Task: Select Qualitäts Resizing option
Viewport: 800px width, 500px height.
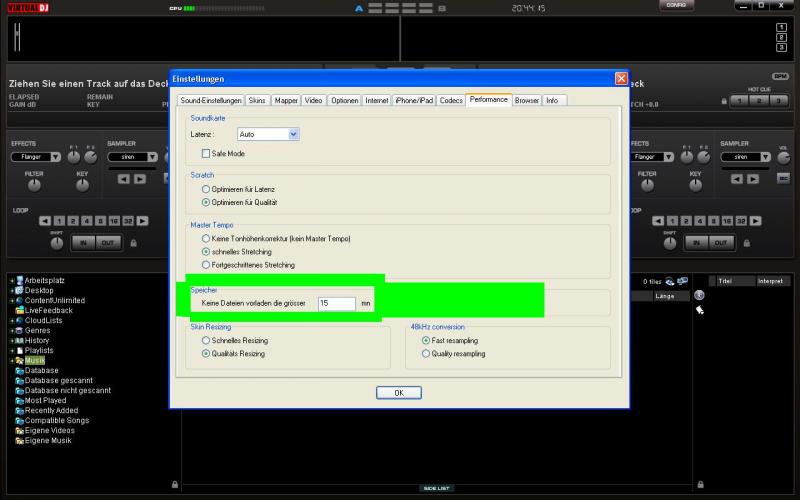Action: (x=206, y=354)
